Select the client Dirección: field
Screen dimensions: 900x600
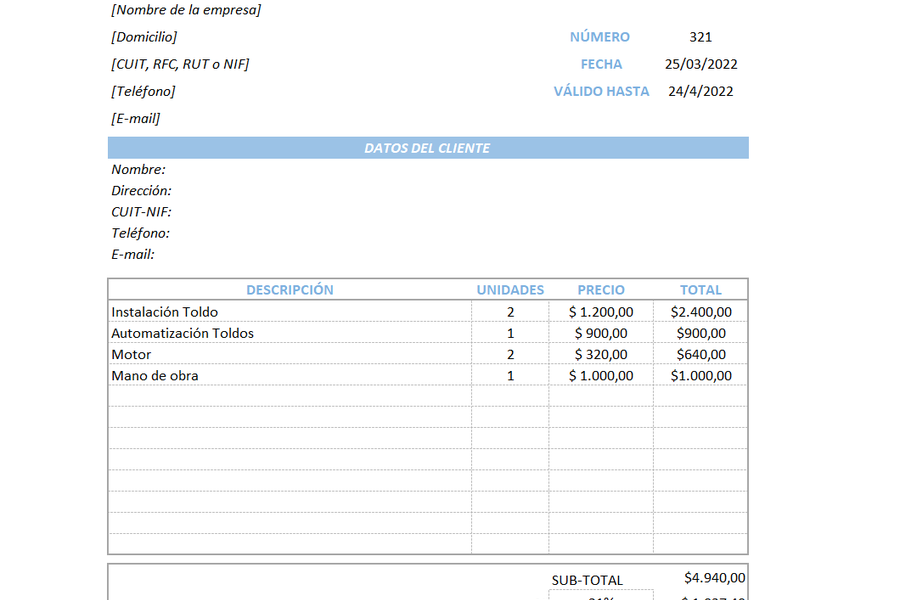pos(141,191)
